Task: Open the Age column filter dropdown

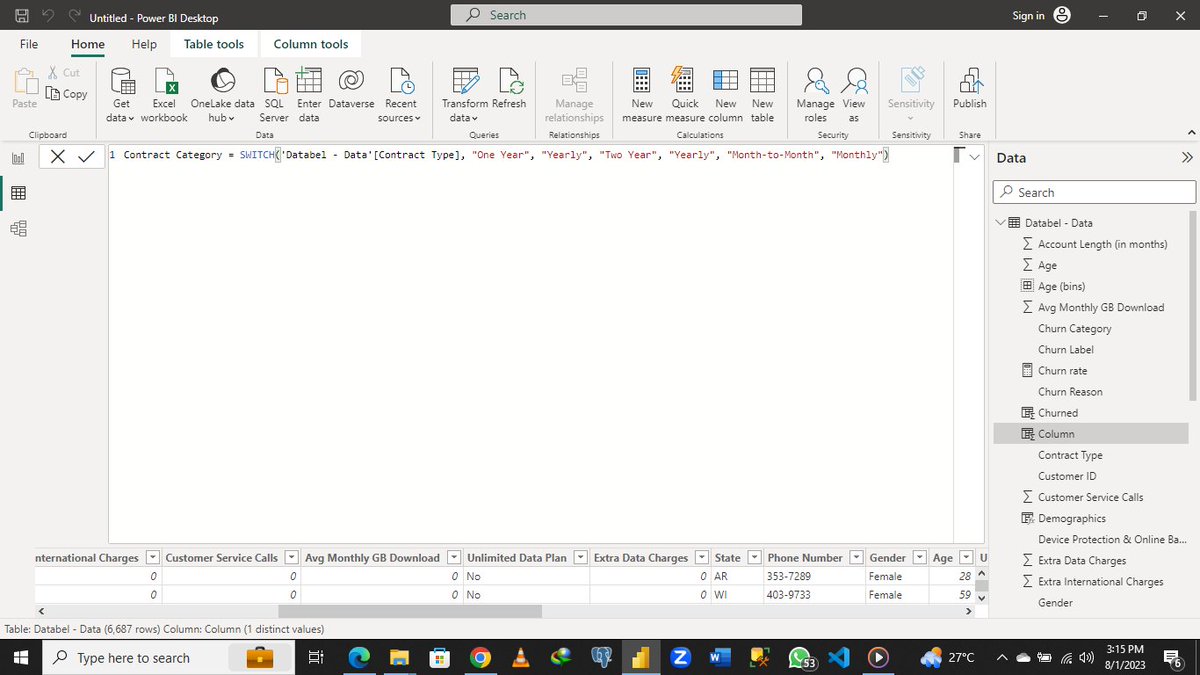Action: [968, 557]
